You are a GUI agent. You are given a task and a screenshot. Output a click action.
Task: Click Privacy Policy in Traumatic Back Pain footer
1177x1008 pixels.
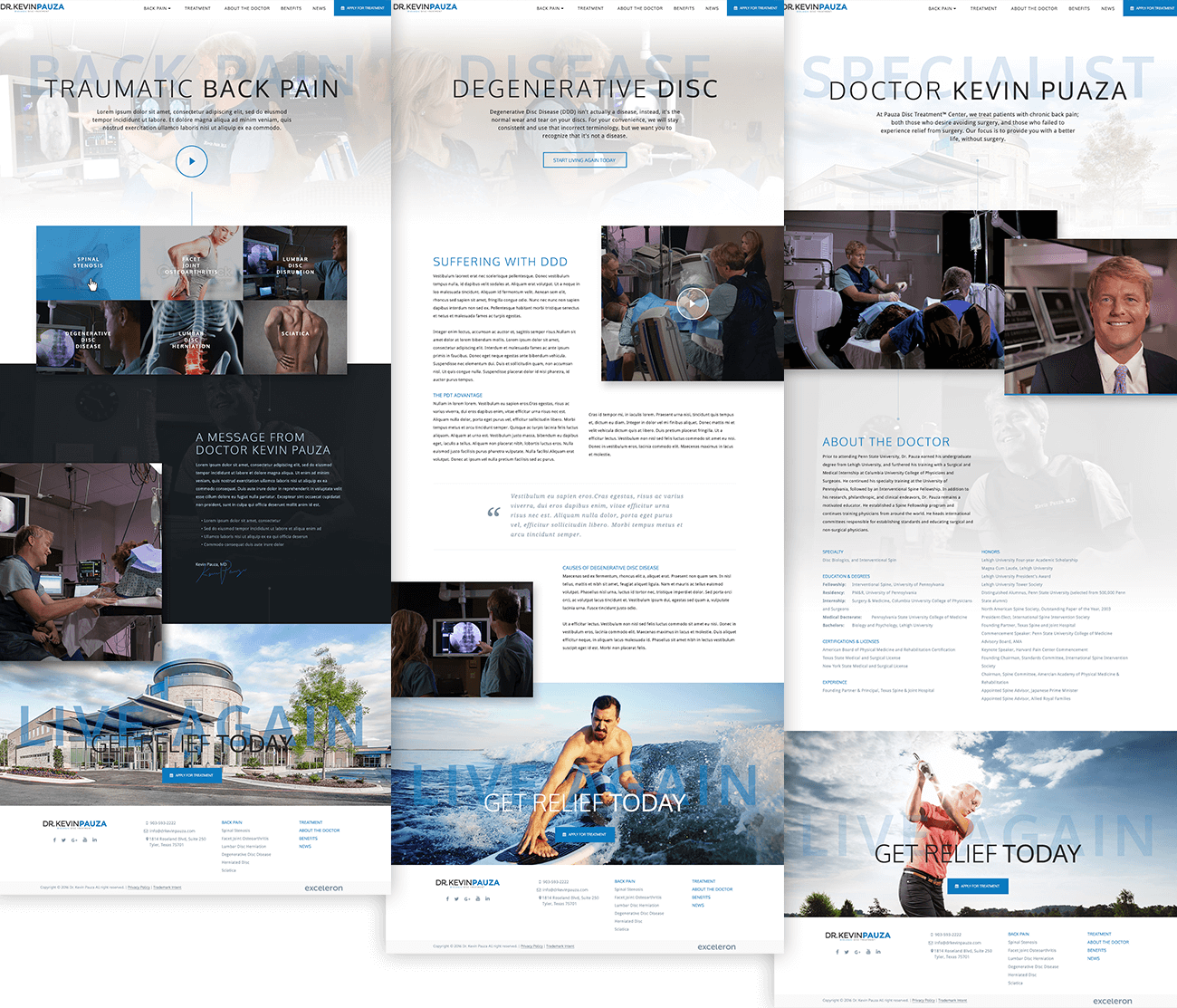coord(139,888)
